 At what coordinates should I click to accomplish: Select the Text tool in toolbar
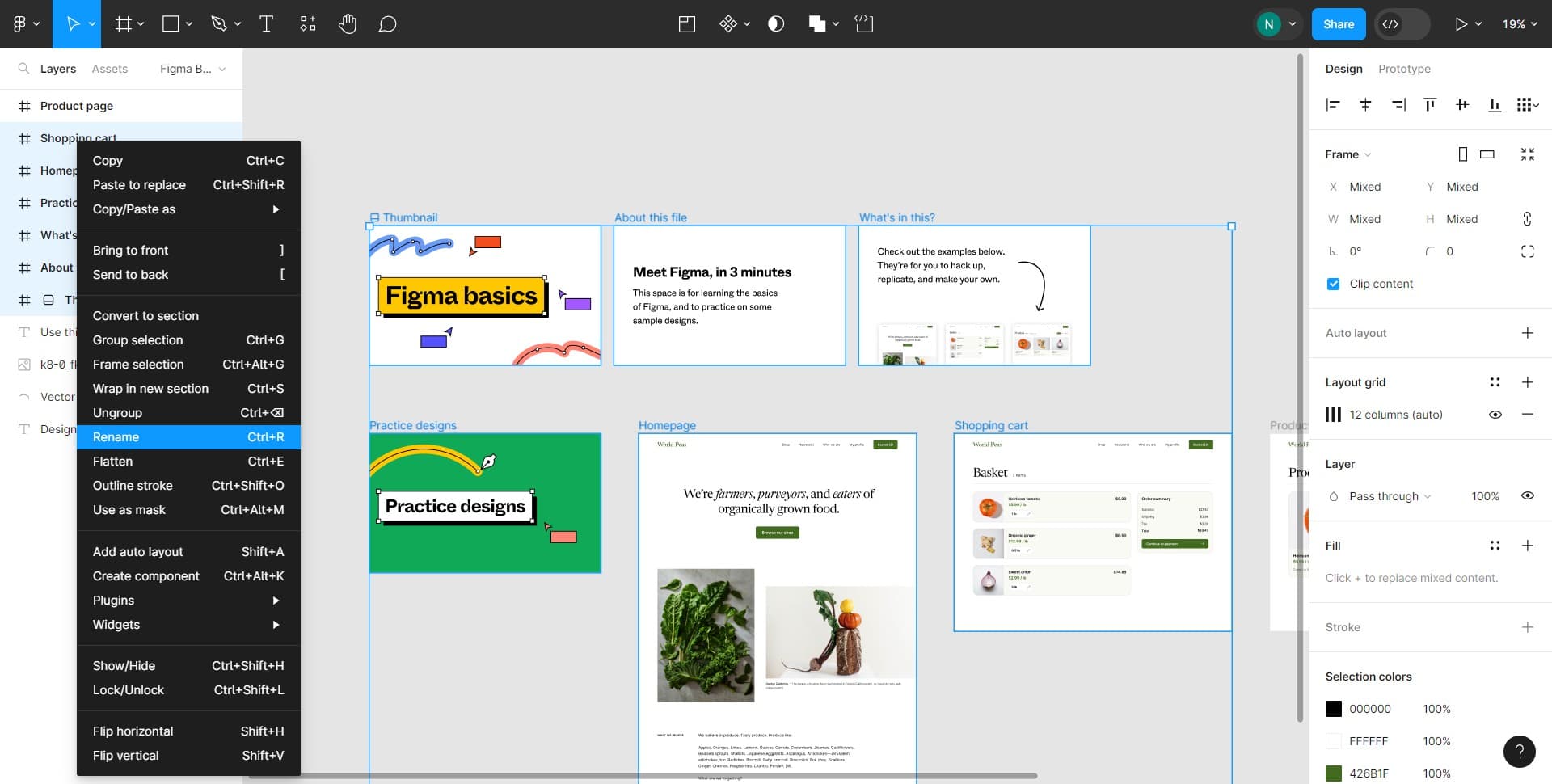(266, 24)
